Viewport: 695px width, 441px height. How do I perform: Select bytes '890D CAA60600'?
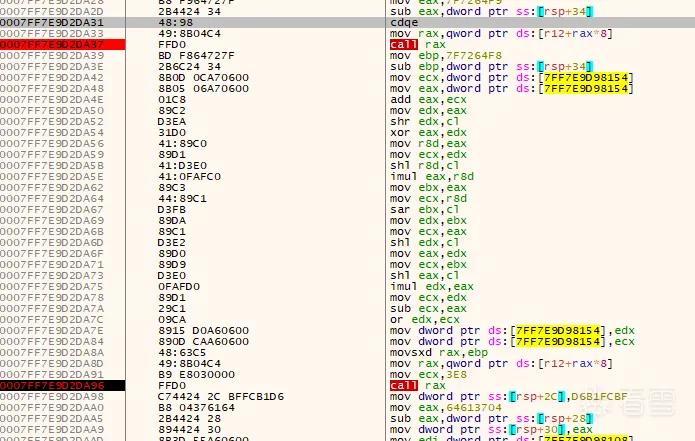click(203, 342)
